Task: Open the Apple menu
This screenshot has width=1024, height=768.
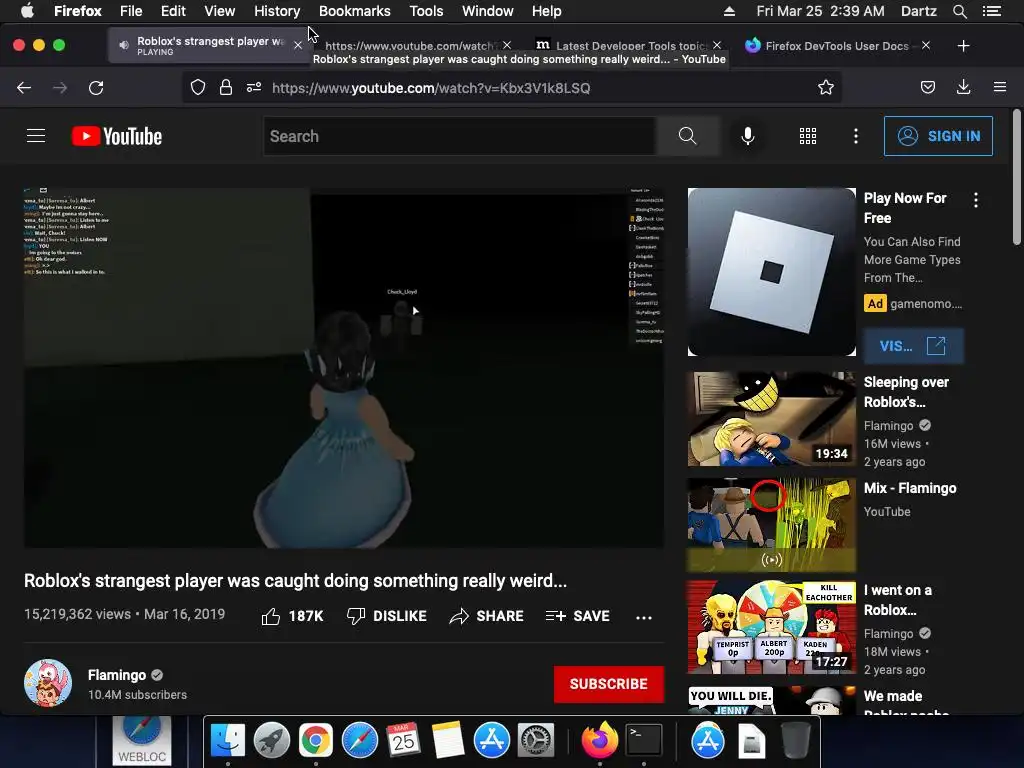Action: click(x=27, y=11)
